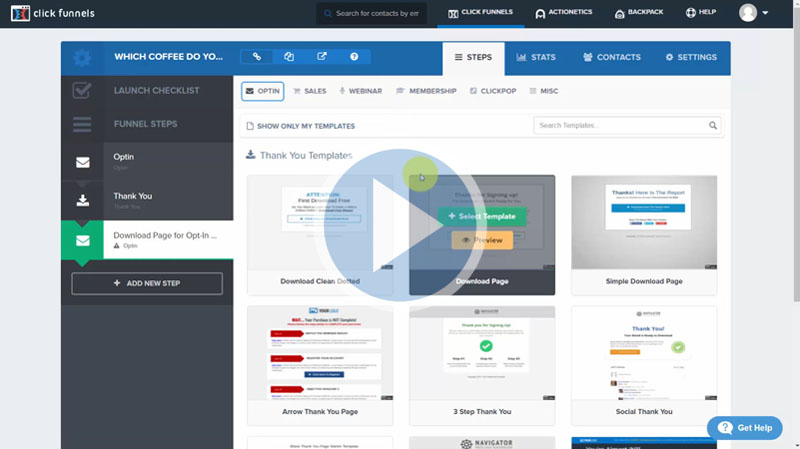Screen dimensions: 800x449
Task: Open the external preview funnel icon
Action: click(x=321, y=57)
